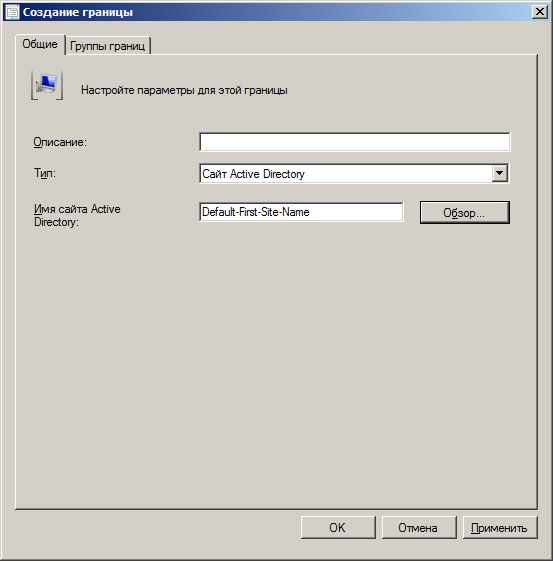Click the Тип label

(45, 173)
